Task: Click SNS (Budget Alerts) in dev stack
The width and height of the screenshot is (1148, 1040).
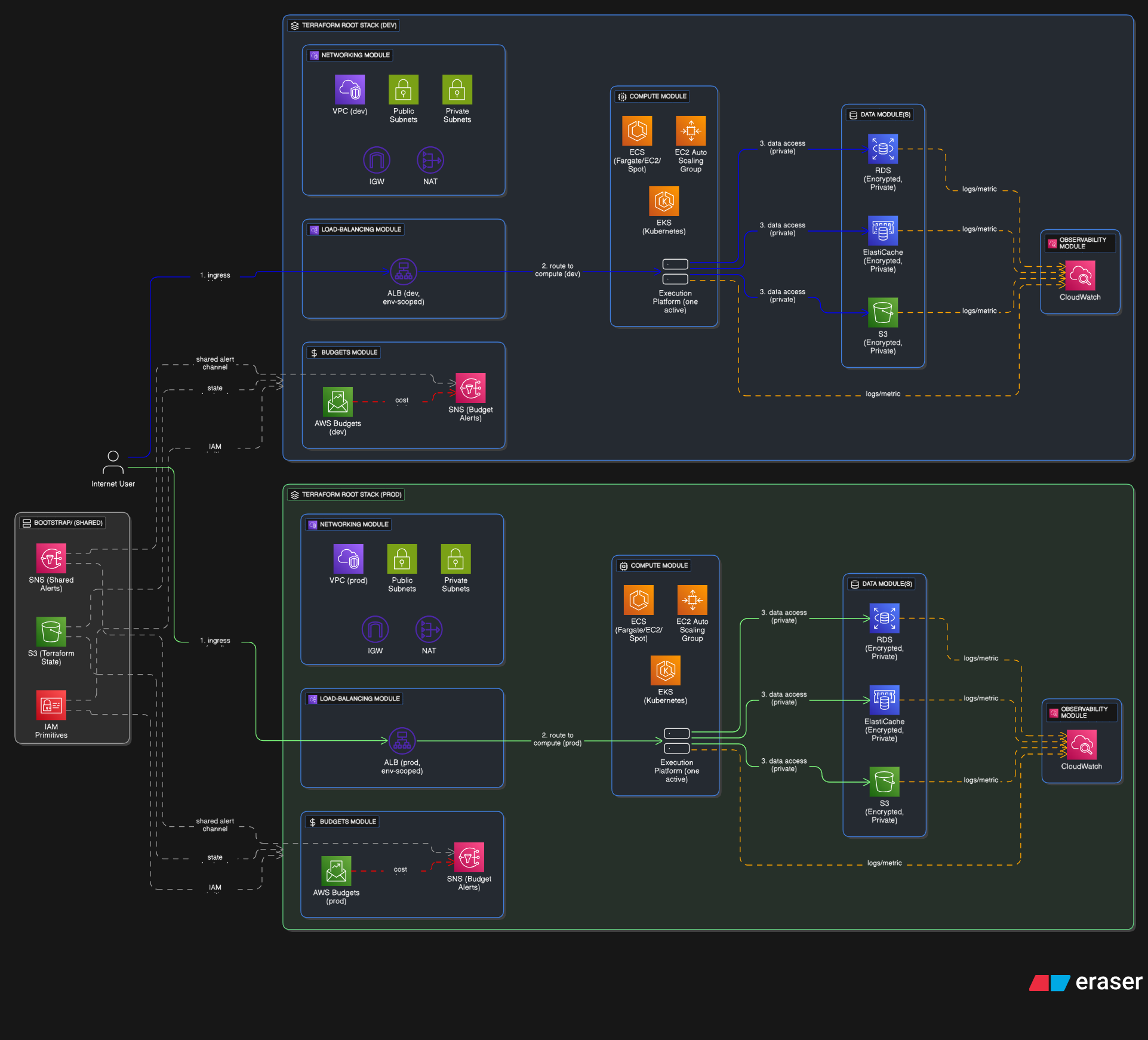Action: point(470,388)
